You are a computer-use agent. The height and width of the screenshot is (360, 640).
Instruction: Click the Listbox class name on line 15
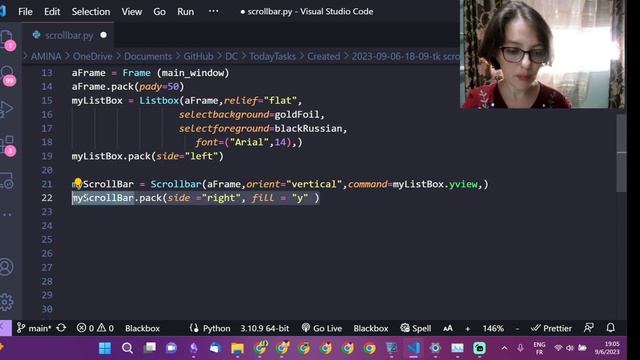tap(159, 100)
